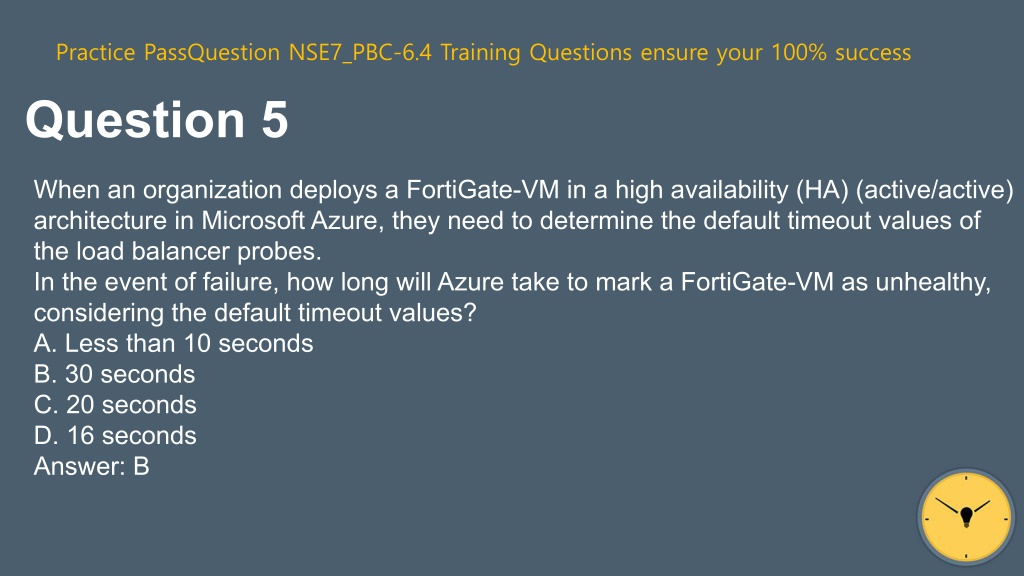Click PassQuestion in the yellow header

(x=212, y=52)
